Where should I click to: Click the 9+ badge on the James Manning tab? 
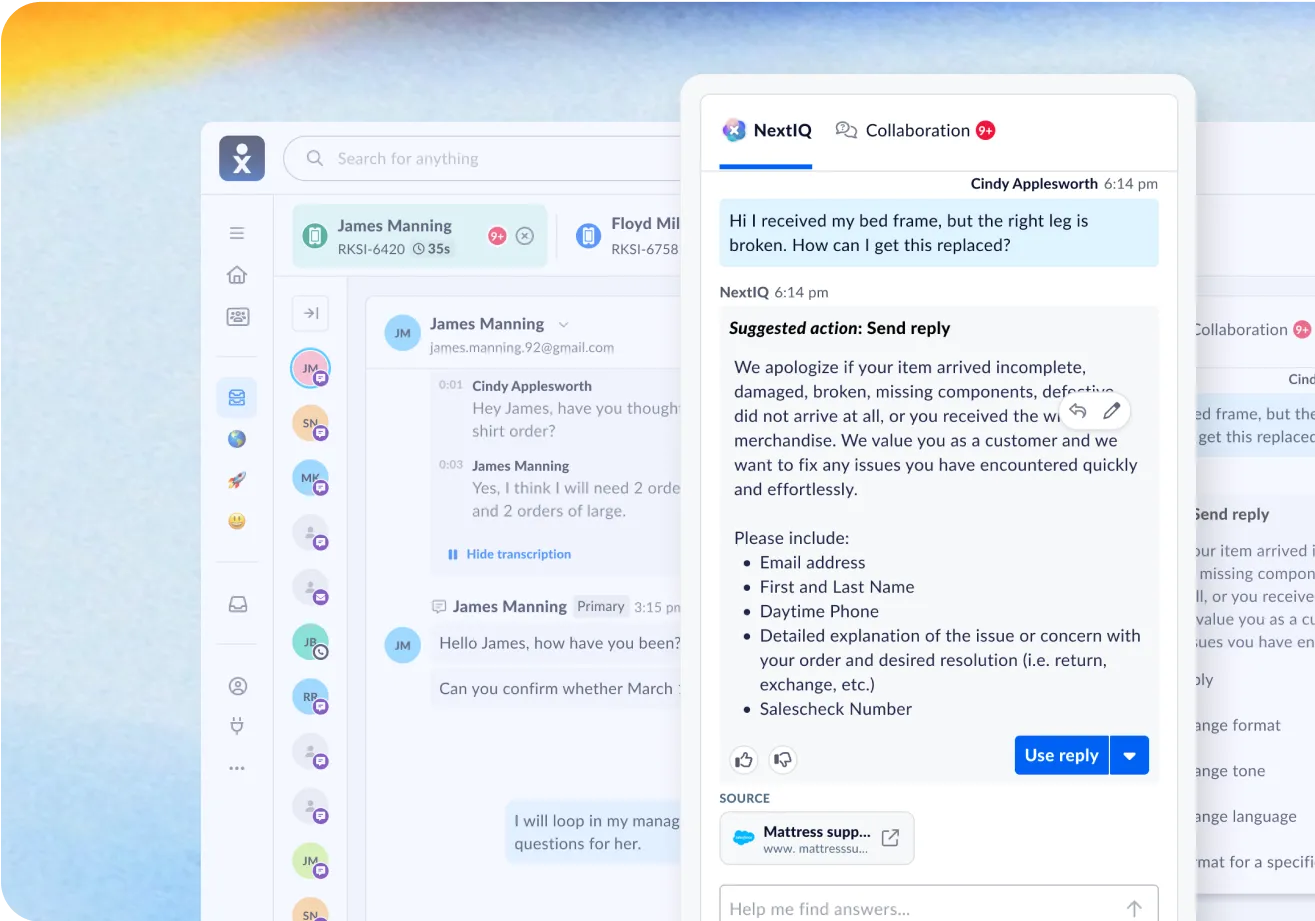(x=497, y=236)
